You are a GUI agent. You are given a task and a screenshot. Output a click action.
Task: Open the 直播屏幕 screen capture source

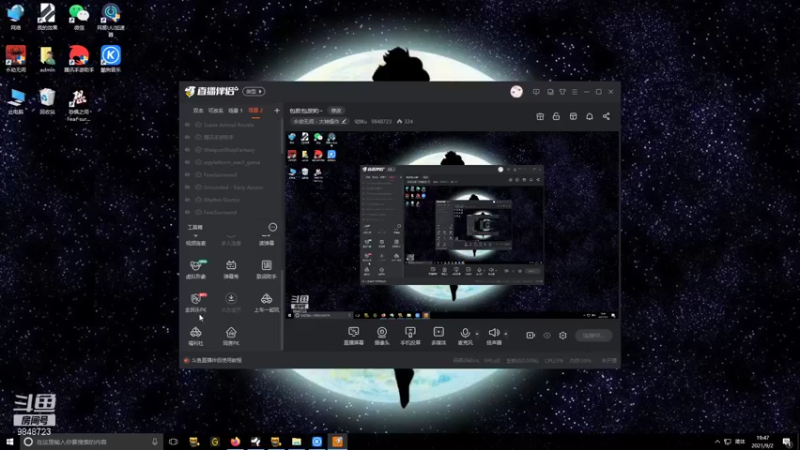coord(354,336)
